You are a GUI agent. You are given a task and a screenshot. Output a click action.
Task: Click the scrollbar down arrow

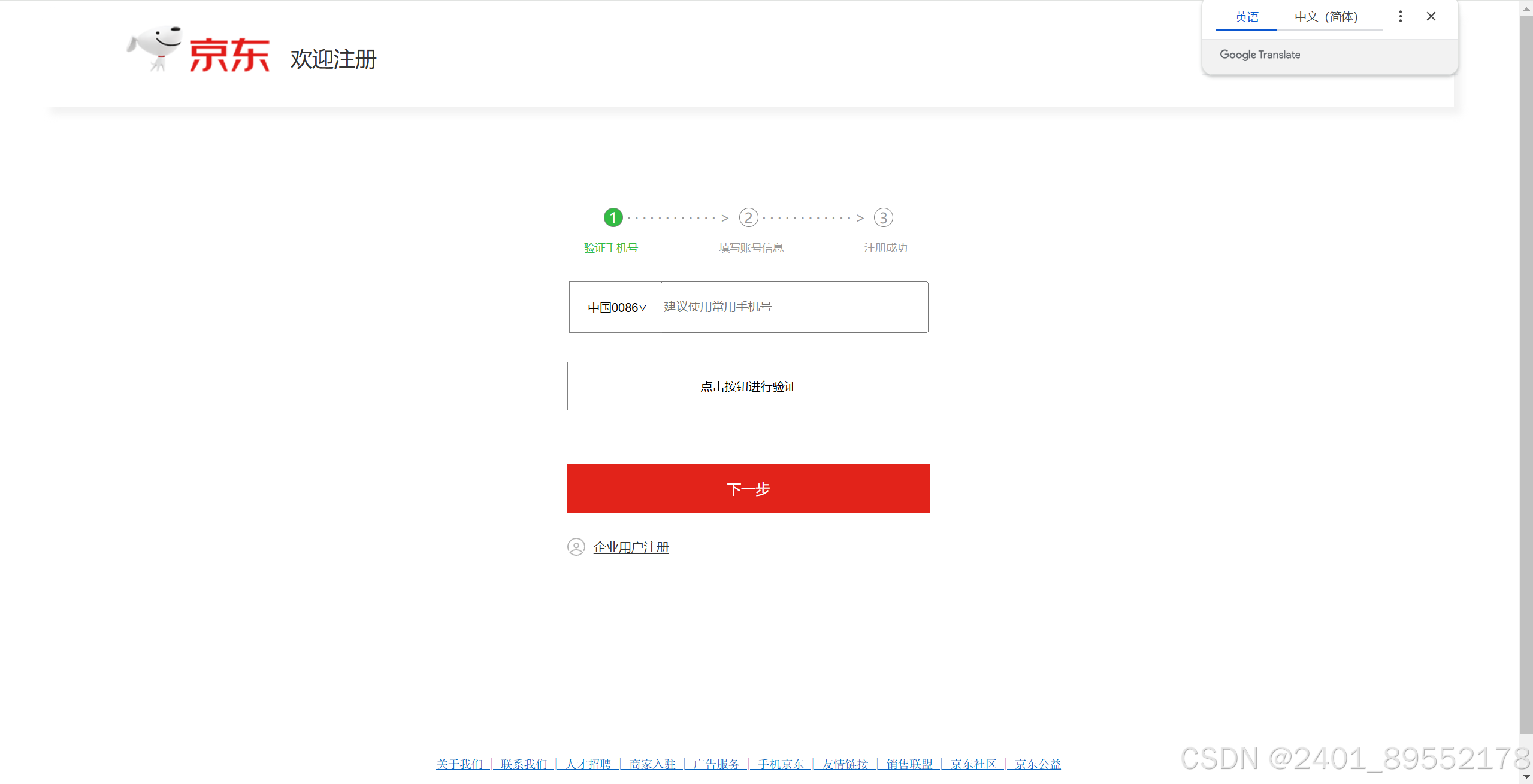click(x=1526, y=777)
